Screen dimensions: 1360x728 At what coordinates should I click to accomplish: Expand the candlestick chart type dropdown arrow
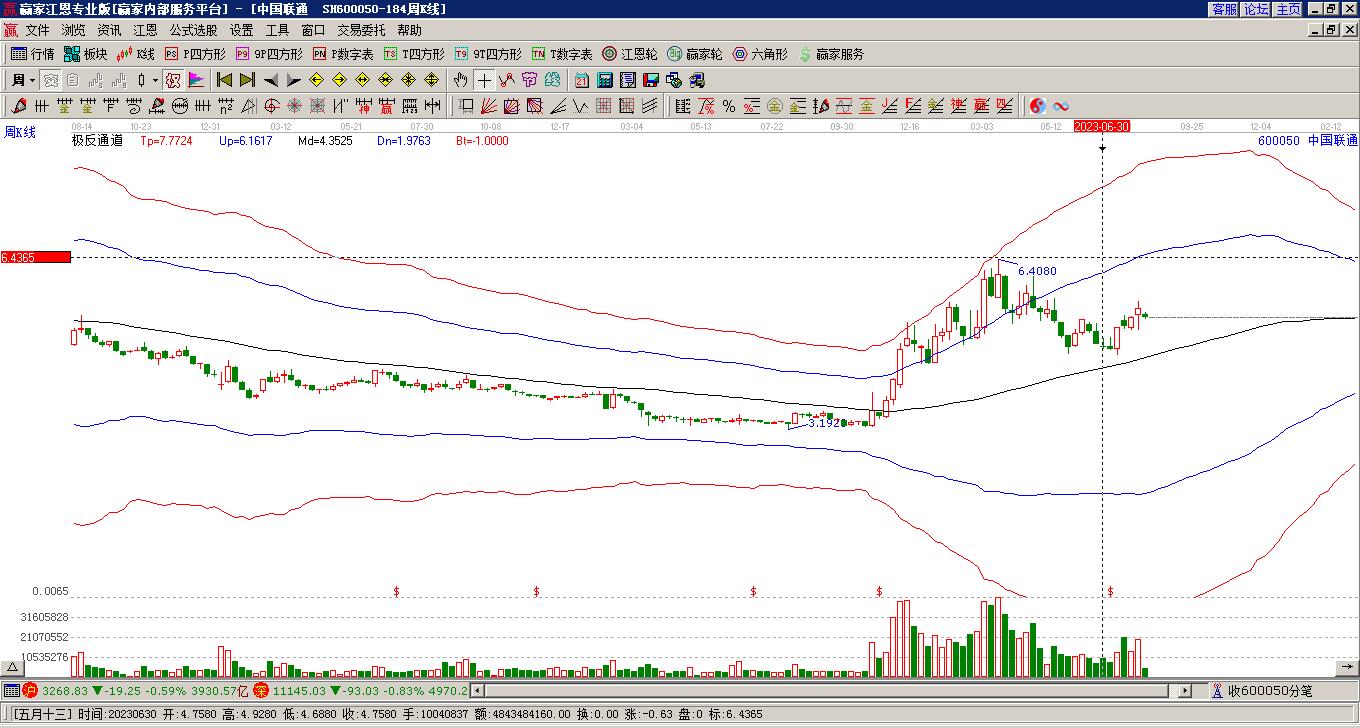click(153, 80)
